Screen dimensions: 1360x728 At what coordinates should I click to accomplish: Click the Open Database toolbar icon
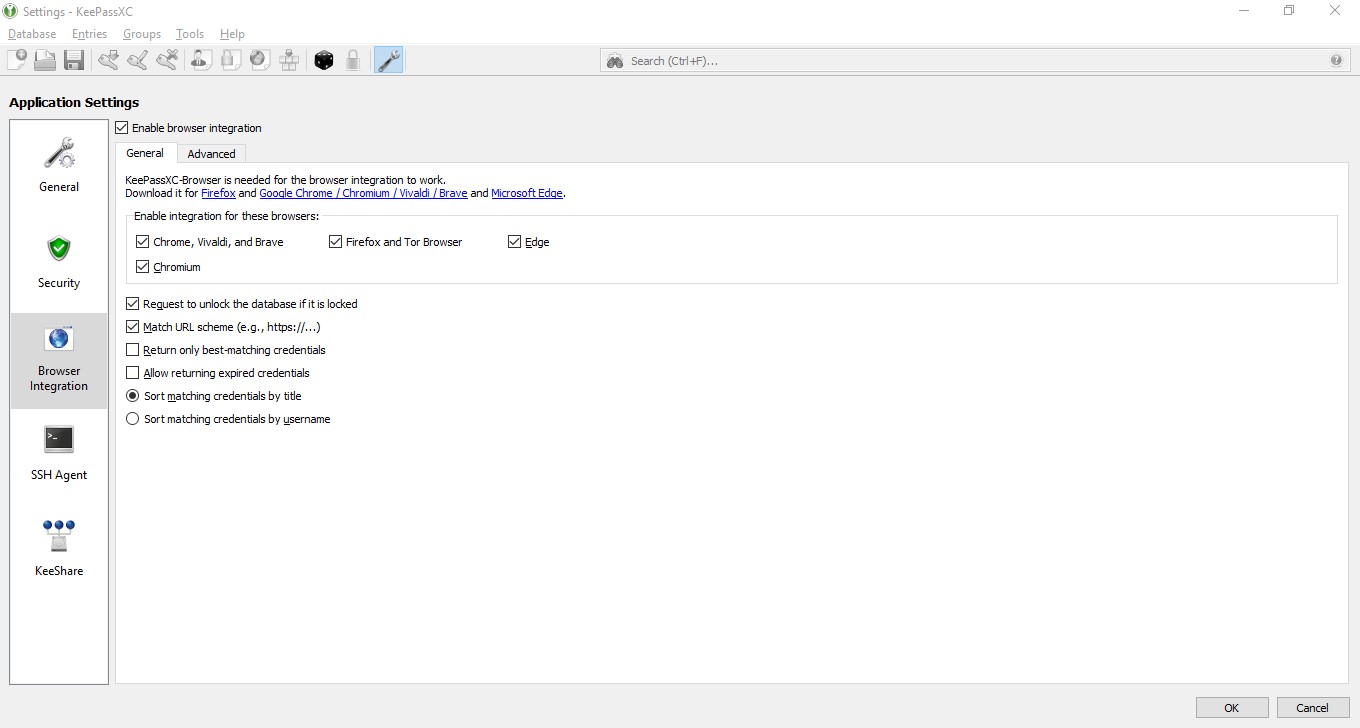(45, 60)
